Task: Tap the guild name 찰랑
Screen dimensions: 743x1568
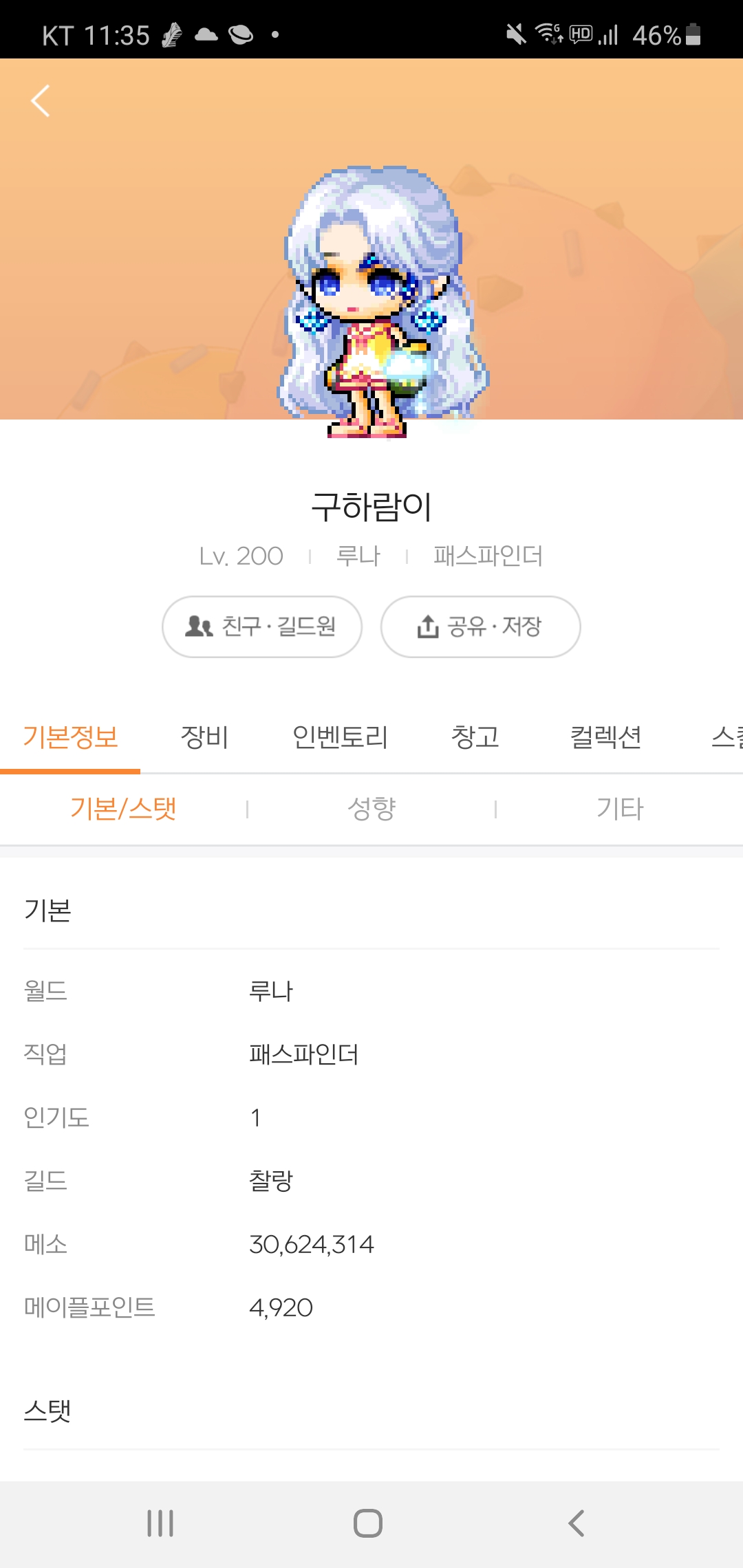Action: (x=271, y=1181)
